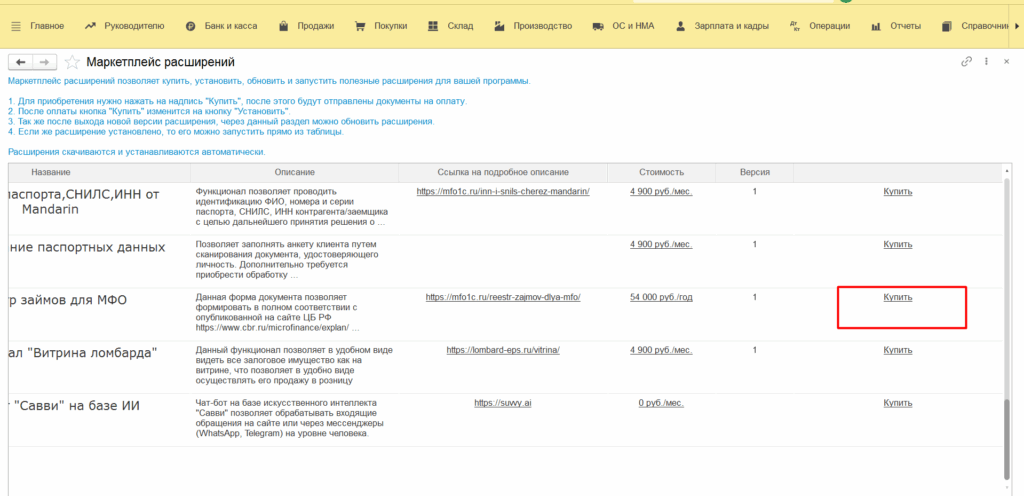Open the hamburger menu icon before Главное
The height and width of the screenshot is (496, 1024).
(16, 26)
